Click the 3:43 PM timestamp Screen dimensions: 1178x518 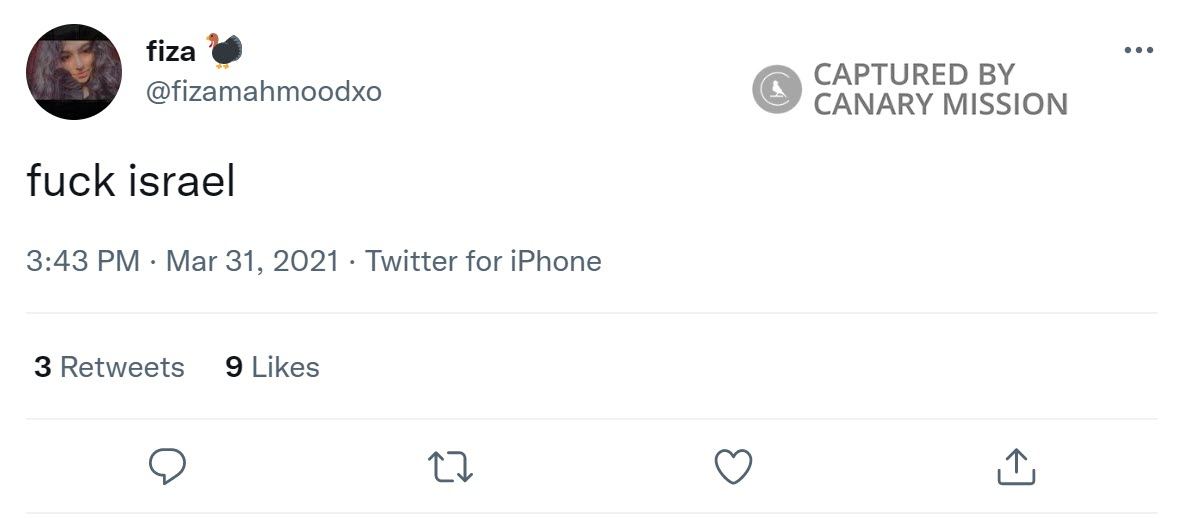pos(83,262)
